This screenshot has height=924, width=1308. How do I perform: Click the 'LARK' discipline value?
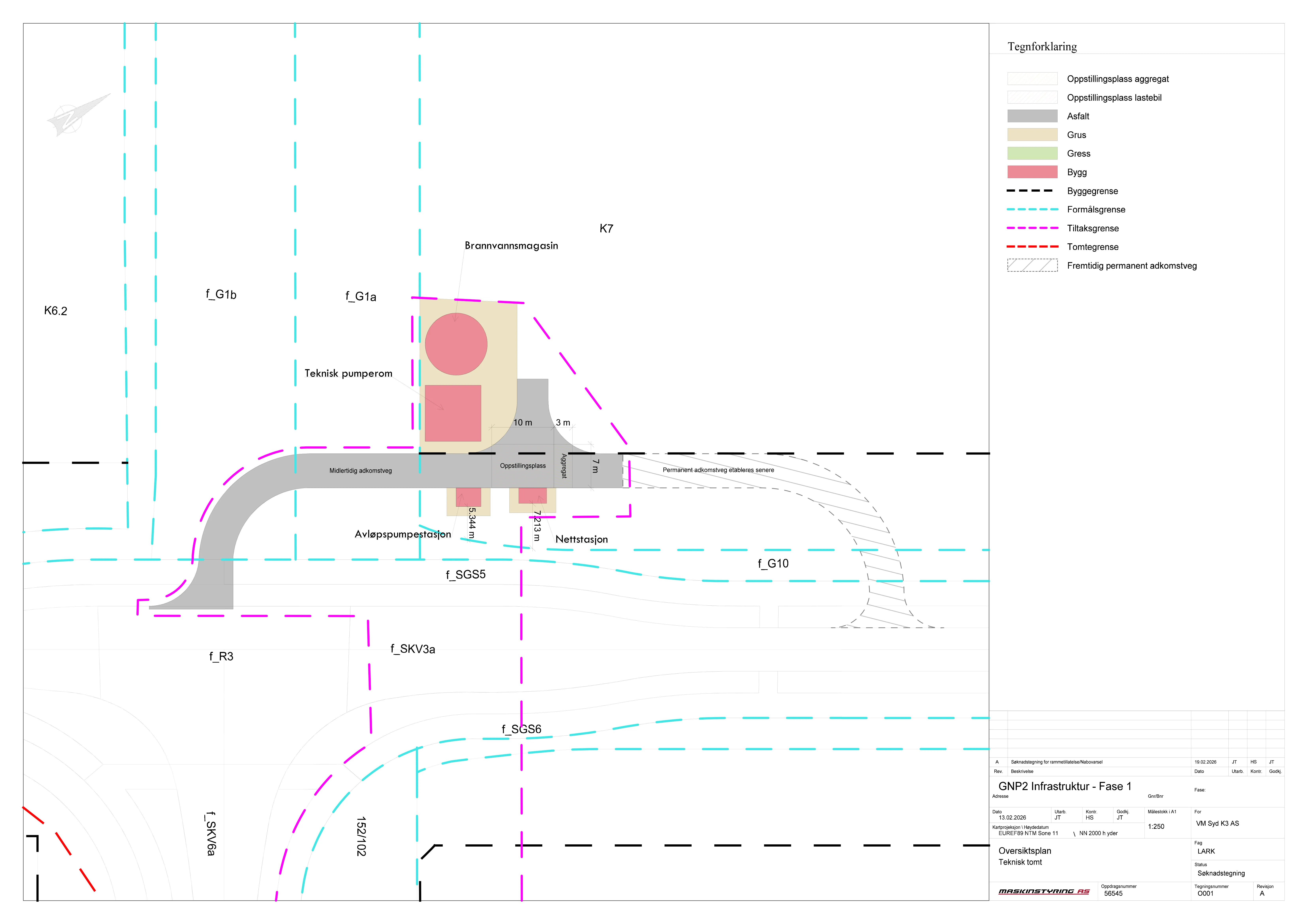point(1206,852)
